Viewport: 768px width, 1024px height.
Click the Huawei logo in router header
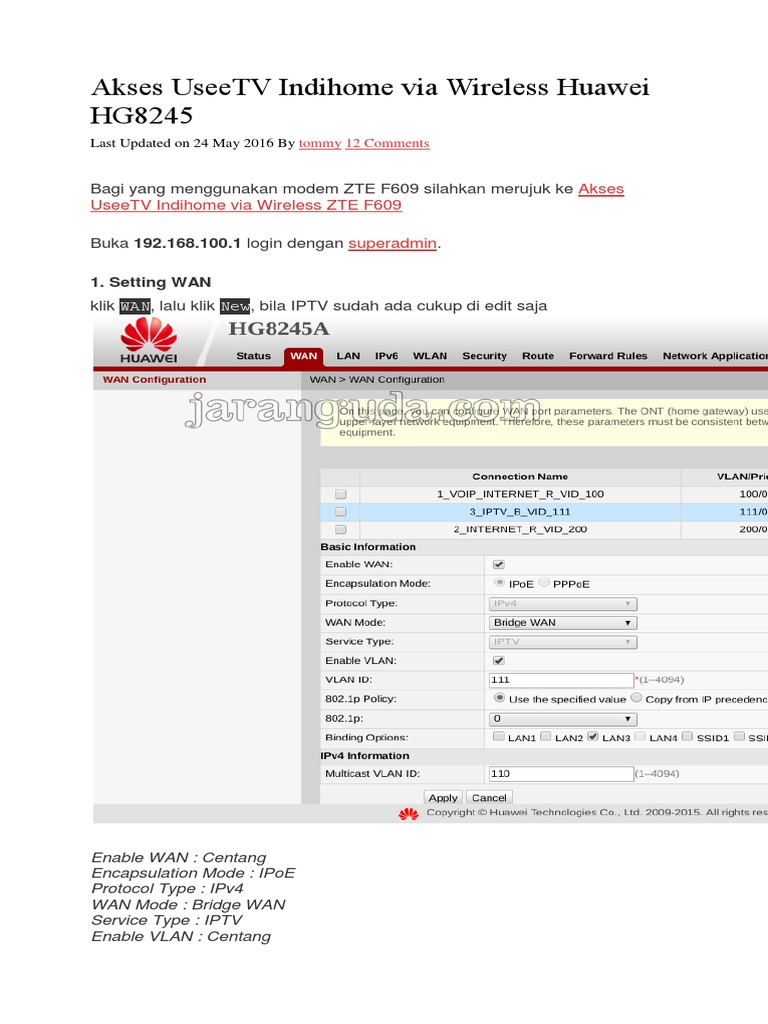(x=148, y=340)
